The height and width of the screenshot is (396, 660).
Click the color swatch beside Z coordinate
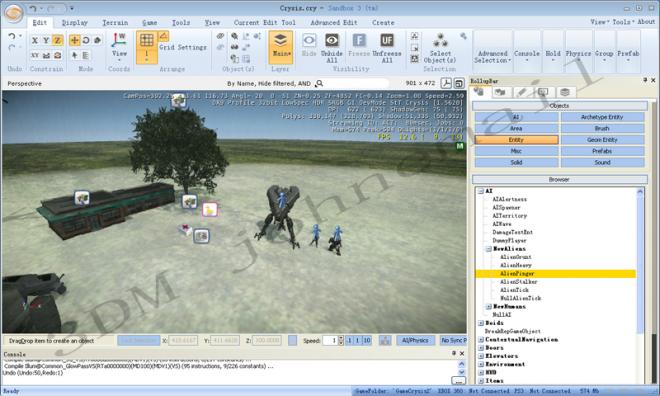[292, 340]
